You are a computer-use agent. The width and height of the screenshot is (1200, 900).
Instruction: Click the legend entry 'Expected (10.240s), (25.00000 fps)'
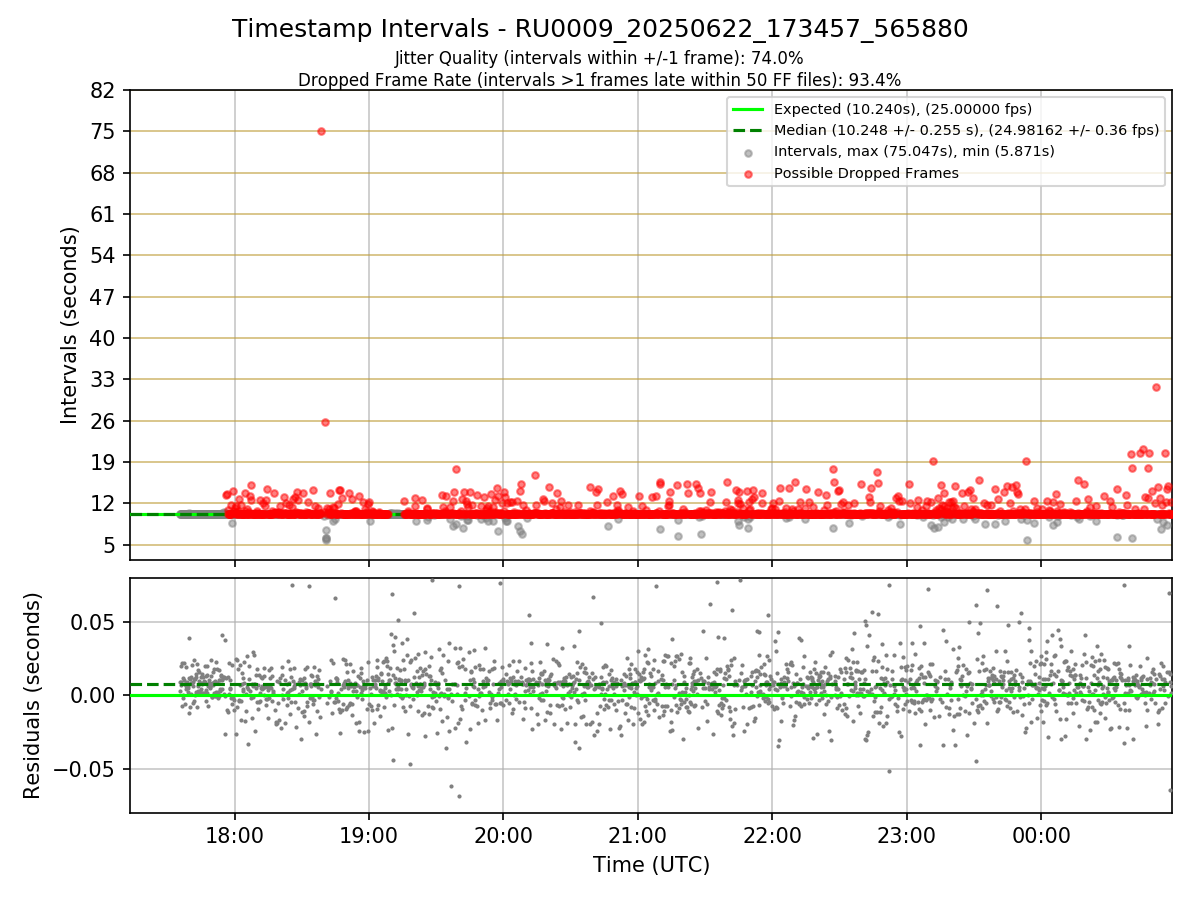click(x=903, y=109)
